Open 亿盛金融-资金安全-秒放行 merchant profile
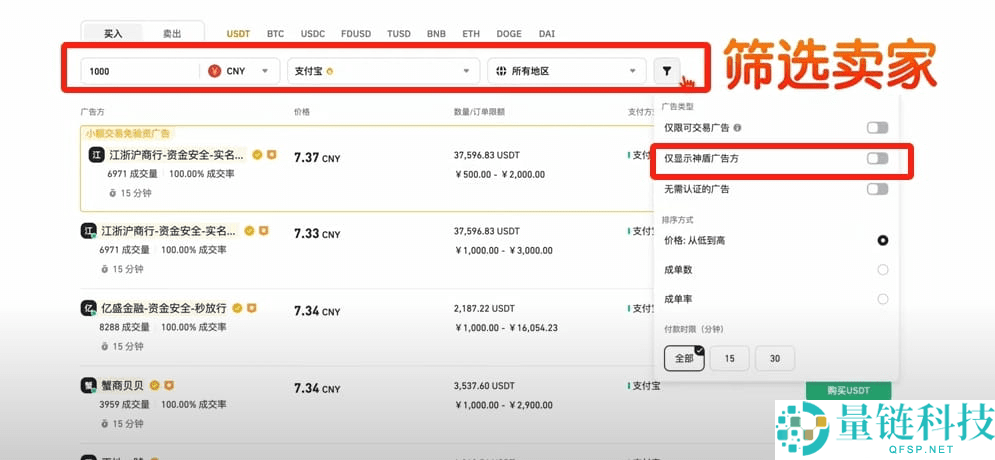 click(x=164, y=308)
